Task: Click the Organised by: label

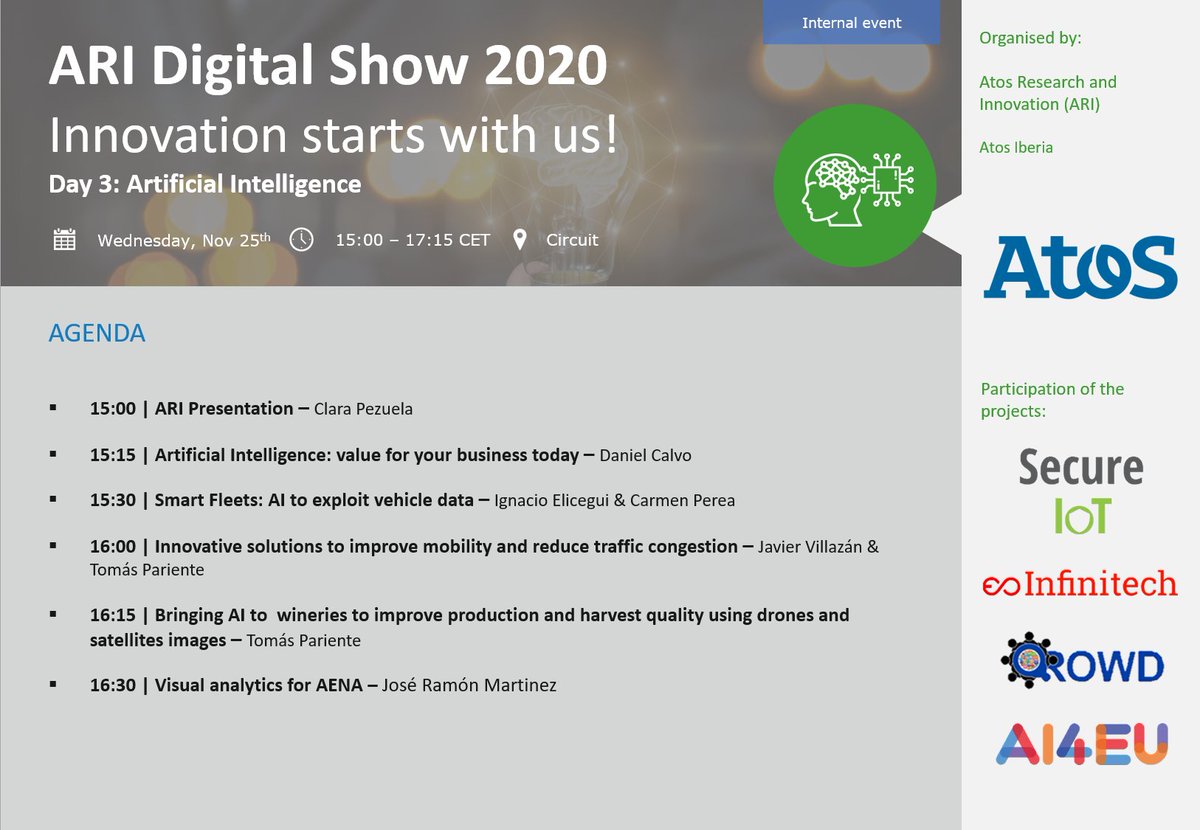Action: (1030, 38)
